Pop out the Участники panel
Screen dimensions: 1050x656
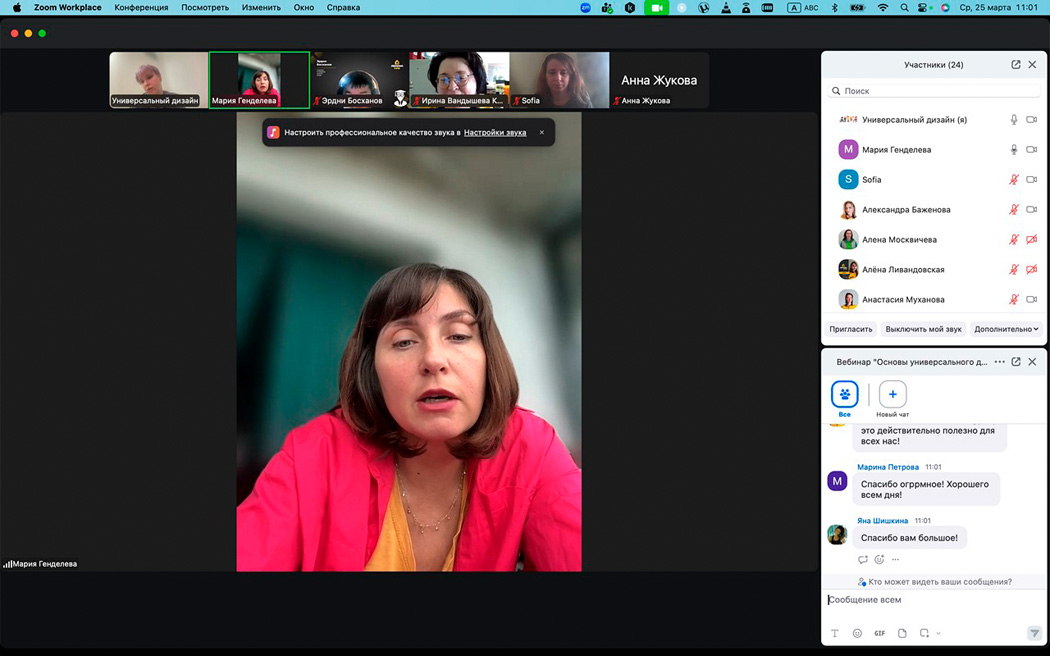tap(1016, 65)
